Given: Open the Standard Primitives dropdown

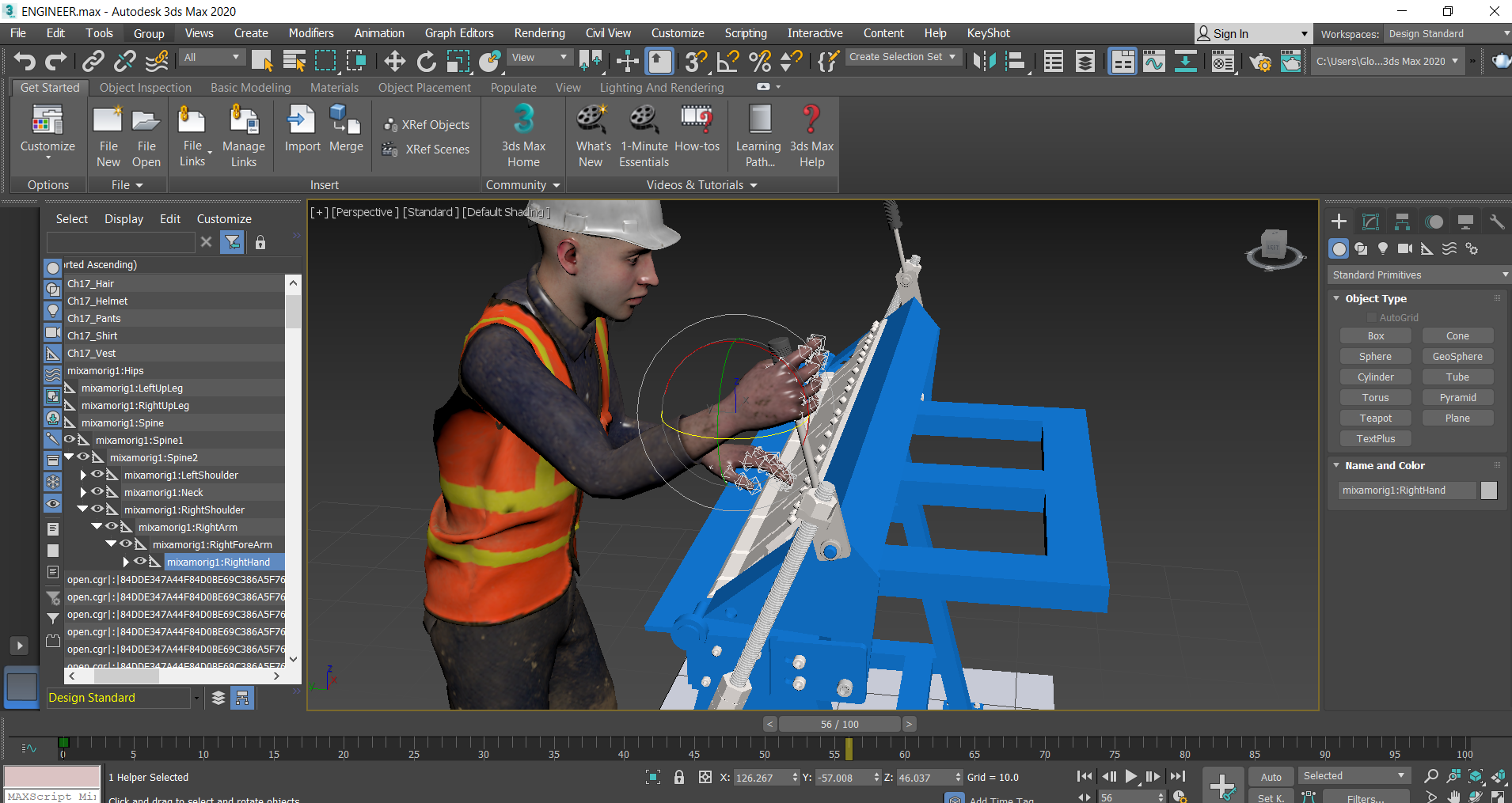Looking at the screenshot, I should coord(1418,275).
